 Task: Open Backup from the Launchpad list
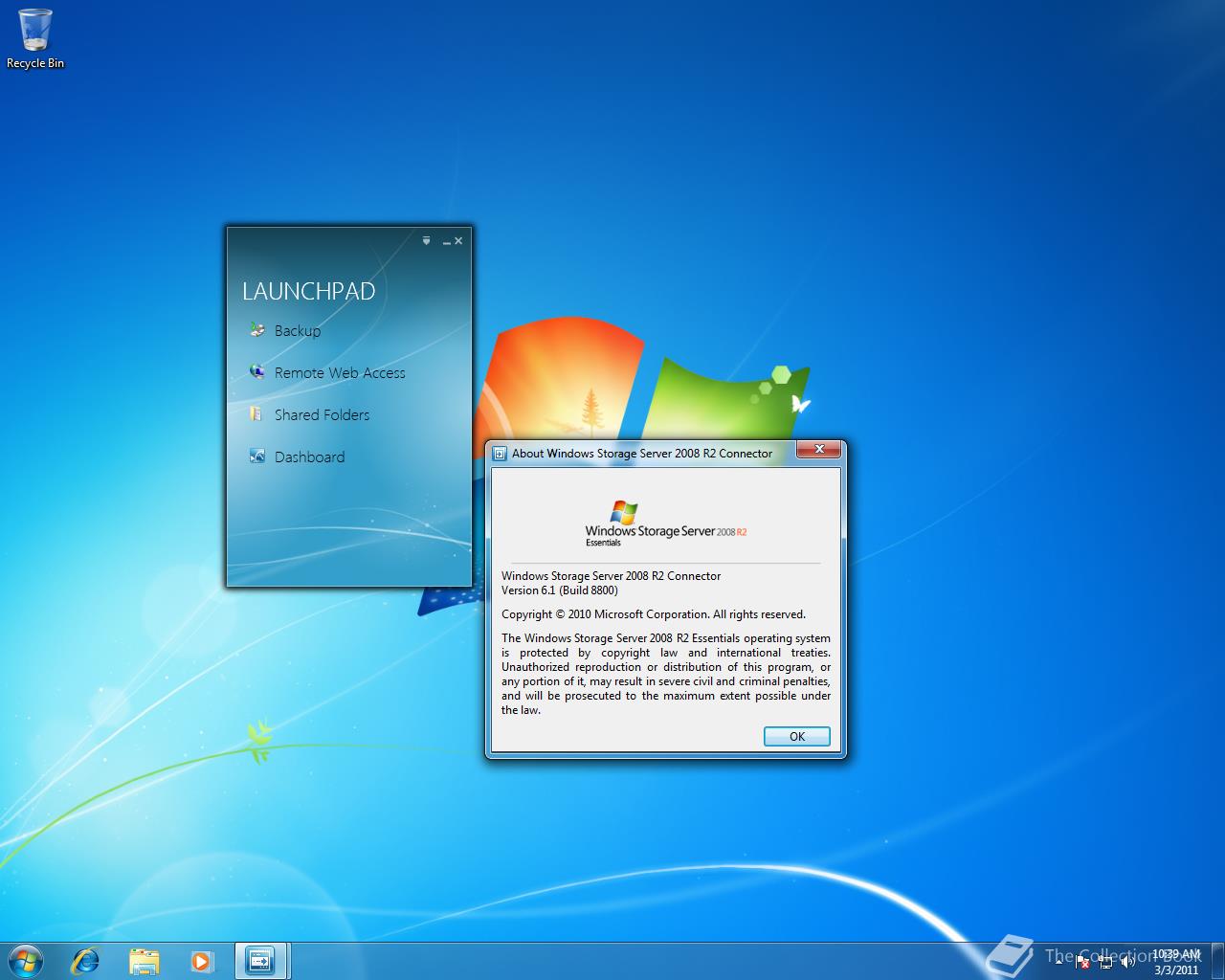[298, 331]
